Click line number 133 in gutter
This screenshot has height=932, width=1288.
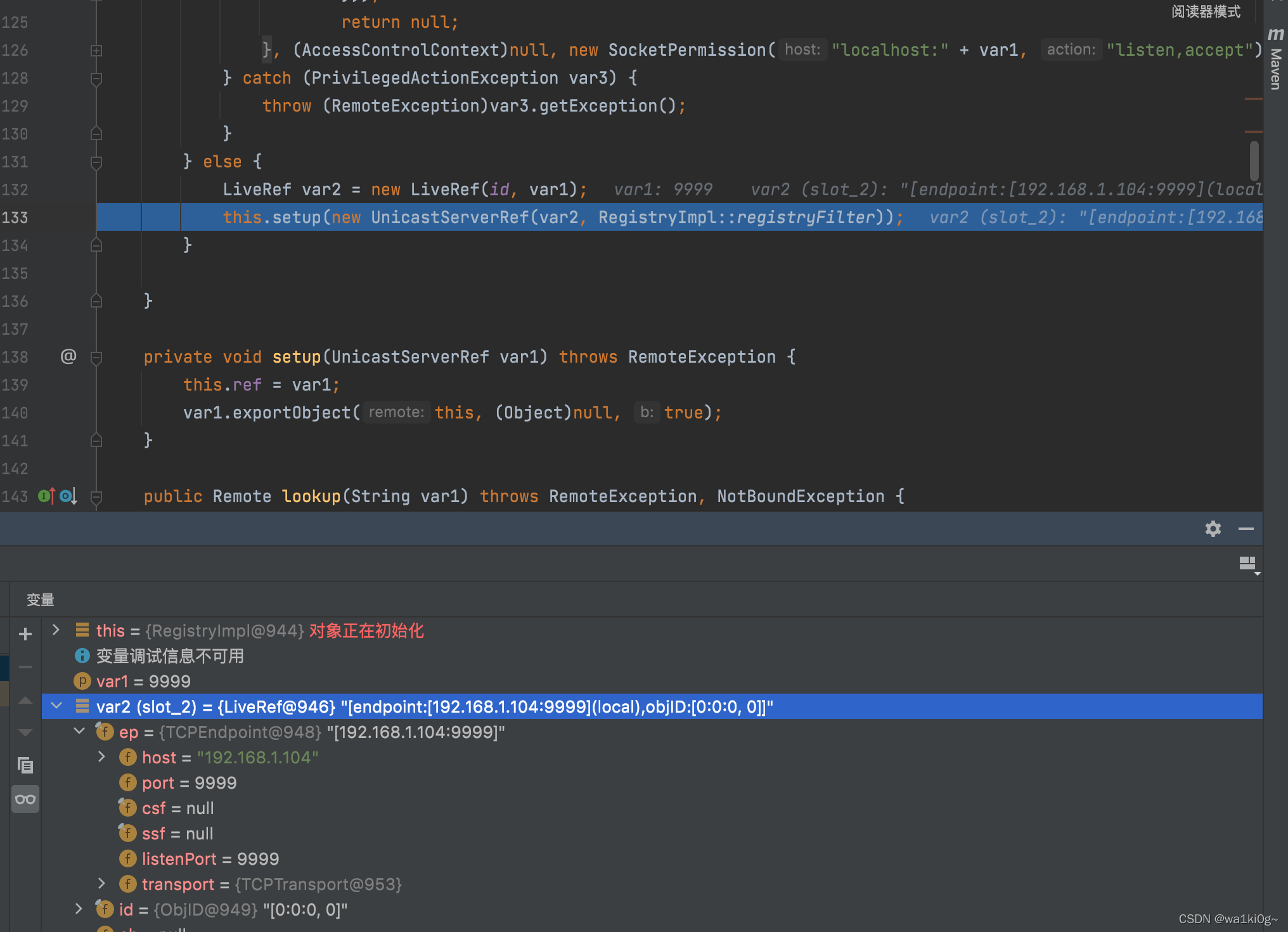(x=15, y=217)
